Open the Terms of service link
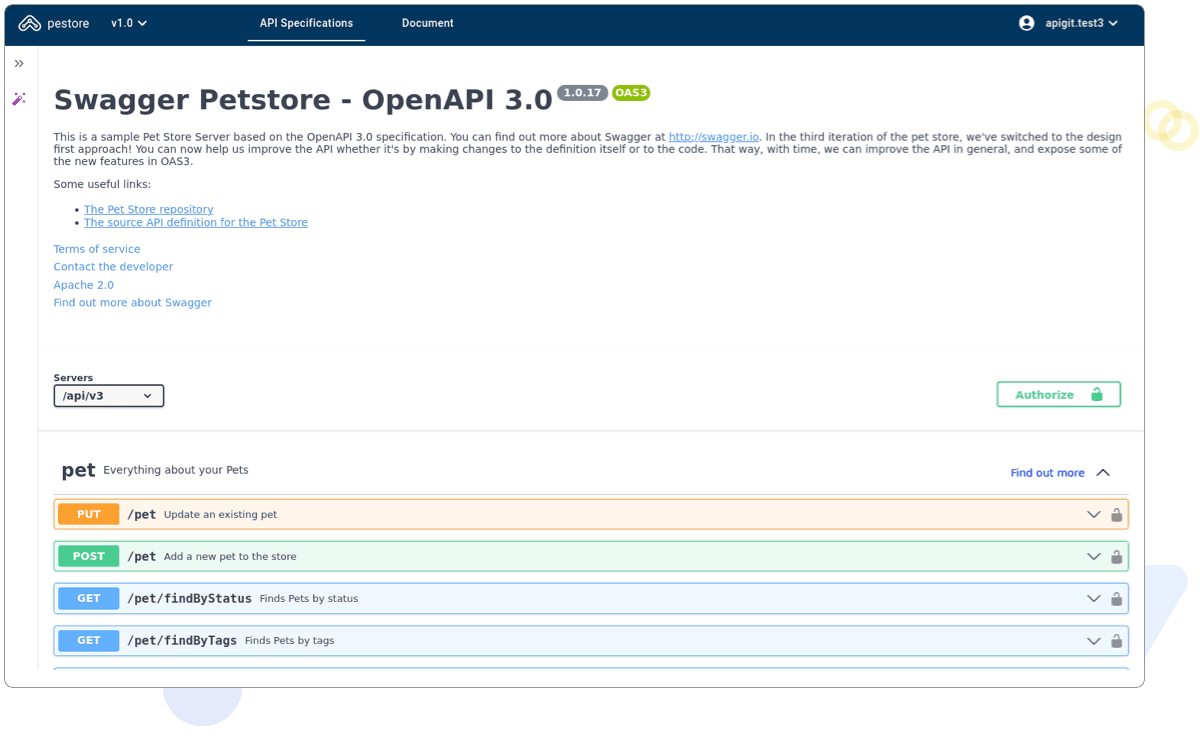The image size is (1200, 736). tap(97, 250)
